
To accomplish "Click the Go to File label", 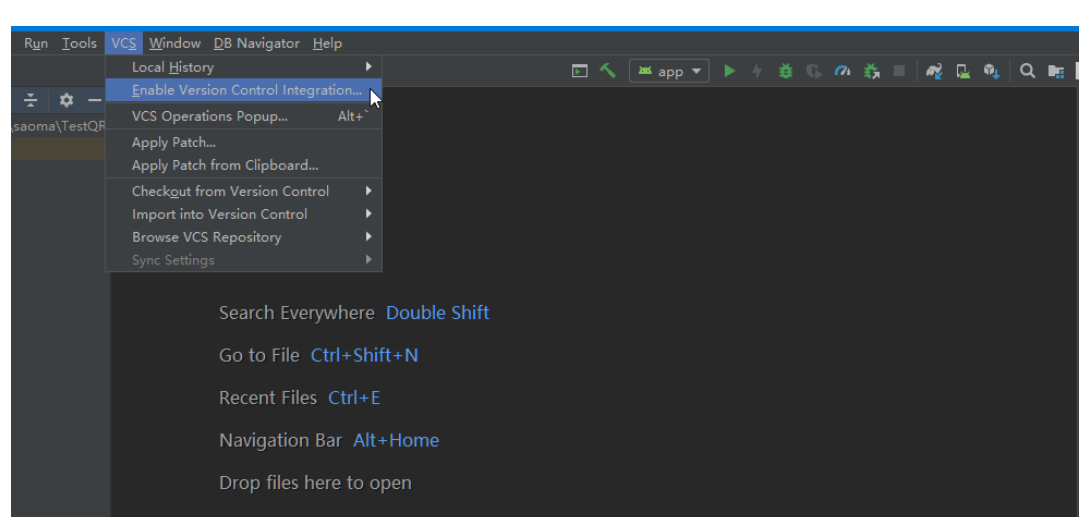I will 259,355.
